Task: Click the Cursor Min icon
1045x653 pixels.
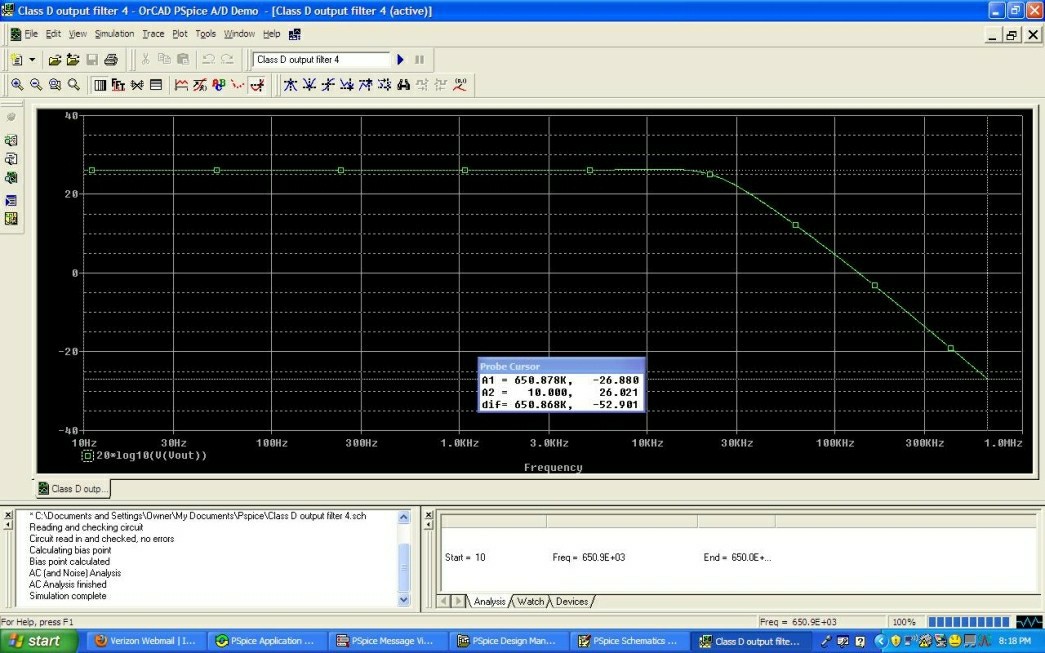Action: (x=347, y=85)
